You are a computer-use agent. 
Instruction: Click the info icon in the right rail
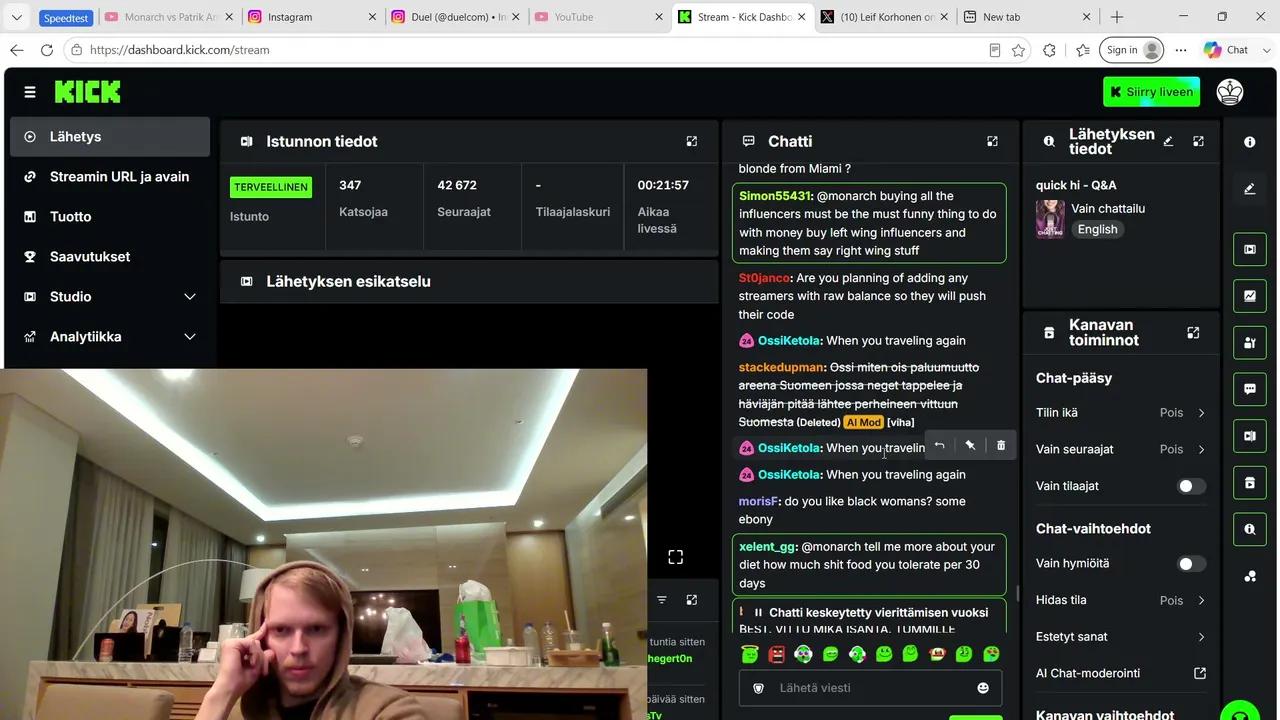[x=1250, y=142]
